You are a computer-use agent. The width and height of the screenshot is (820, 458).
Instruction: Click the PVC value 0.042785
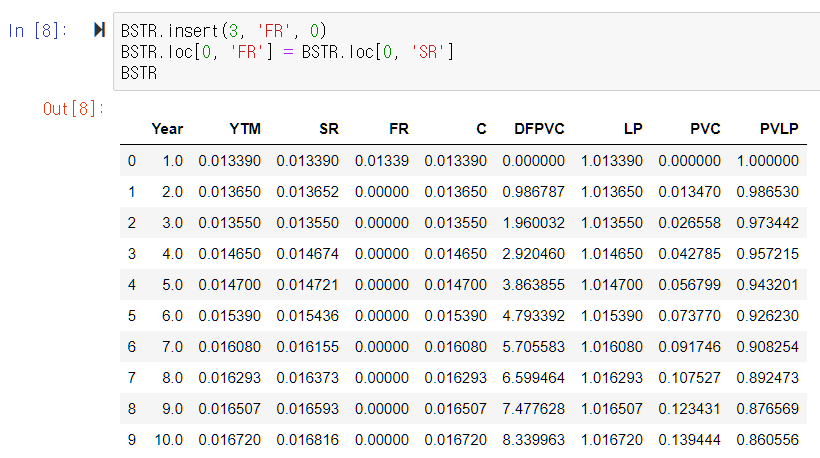[689, 254]
